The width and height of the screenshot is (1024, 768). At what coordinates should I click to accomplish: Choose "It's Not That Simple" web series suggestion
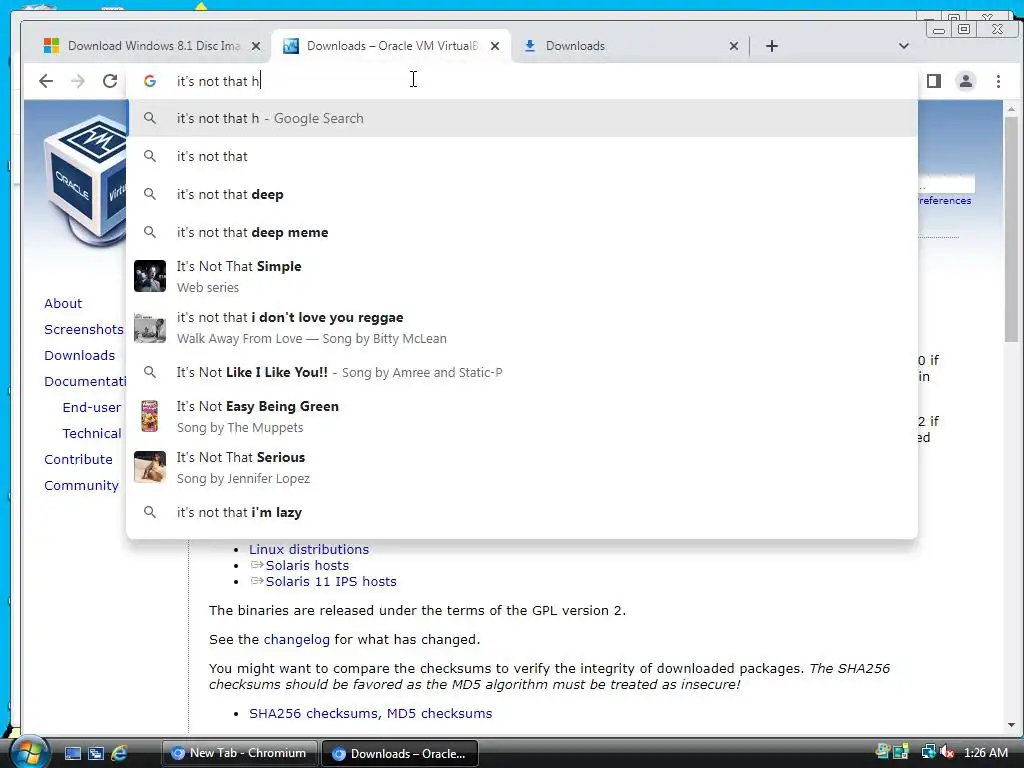(522, 276)
